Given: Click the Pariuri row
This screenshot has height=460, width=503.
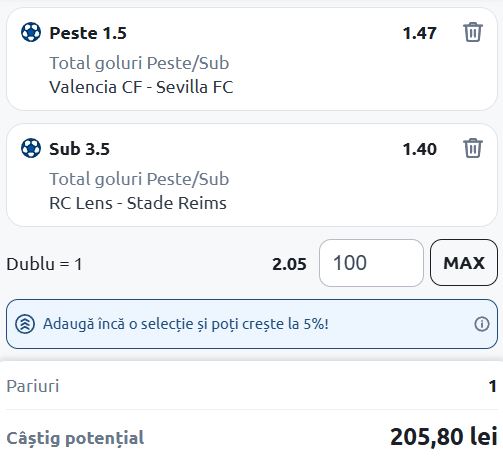Looking at the screenshot, I should click(252, 386).
